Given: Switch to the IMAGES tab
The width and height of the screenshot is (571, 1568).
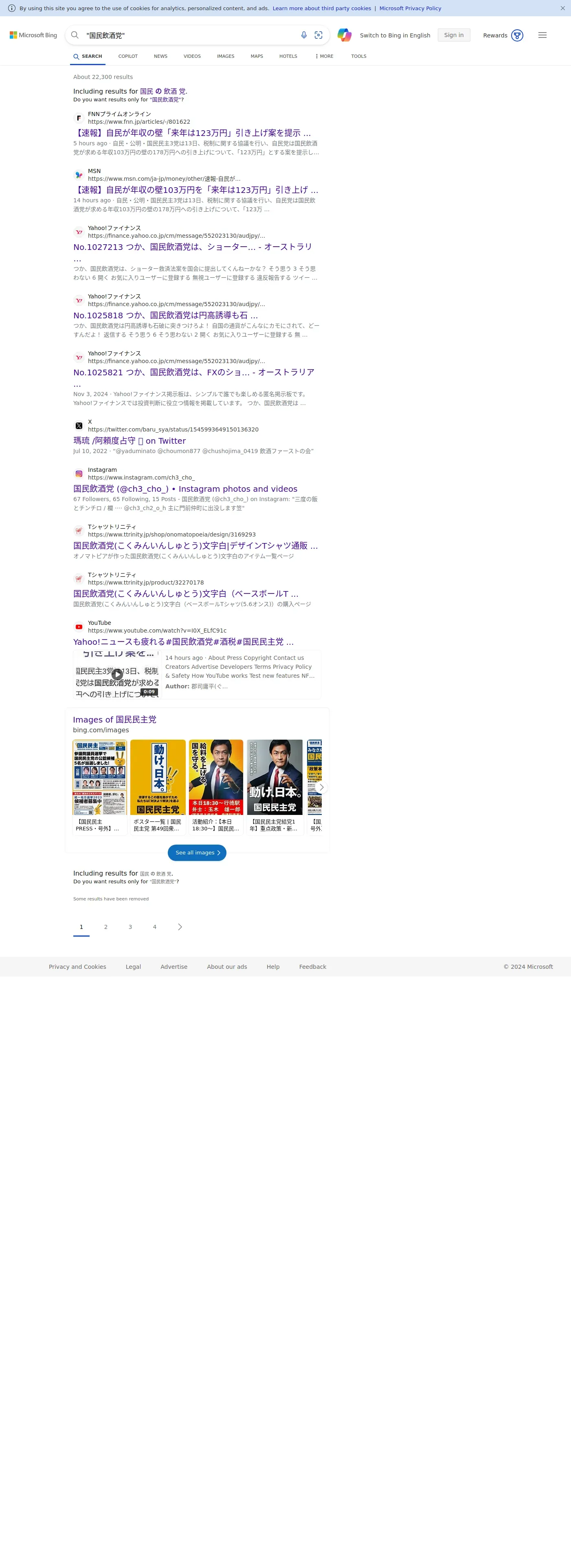Looking at the screenshot, I should [226, 56].
